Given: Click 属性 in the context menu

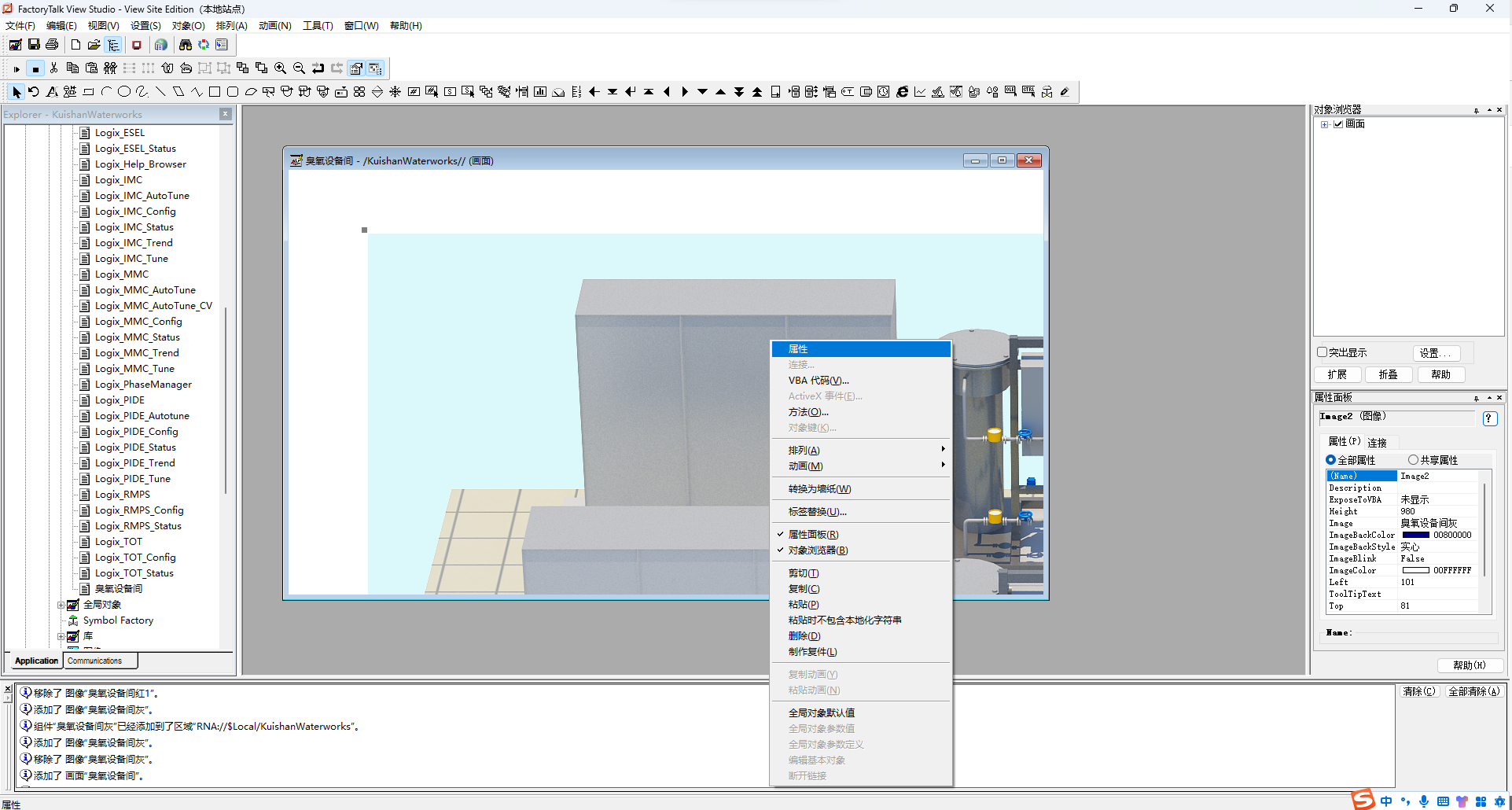Looking at the screenshot, I should click(861, 349).
